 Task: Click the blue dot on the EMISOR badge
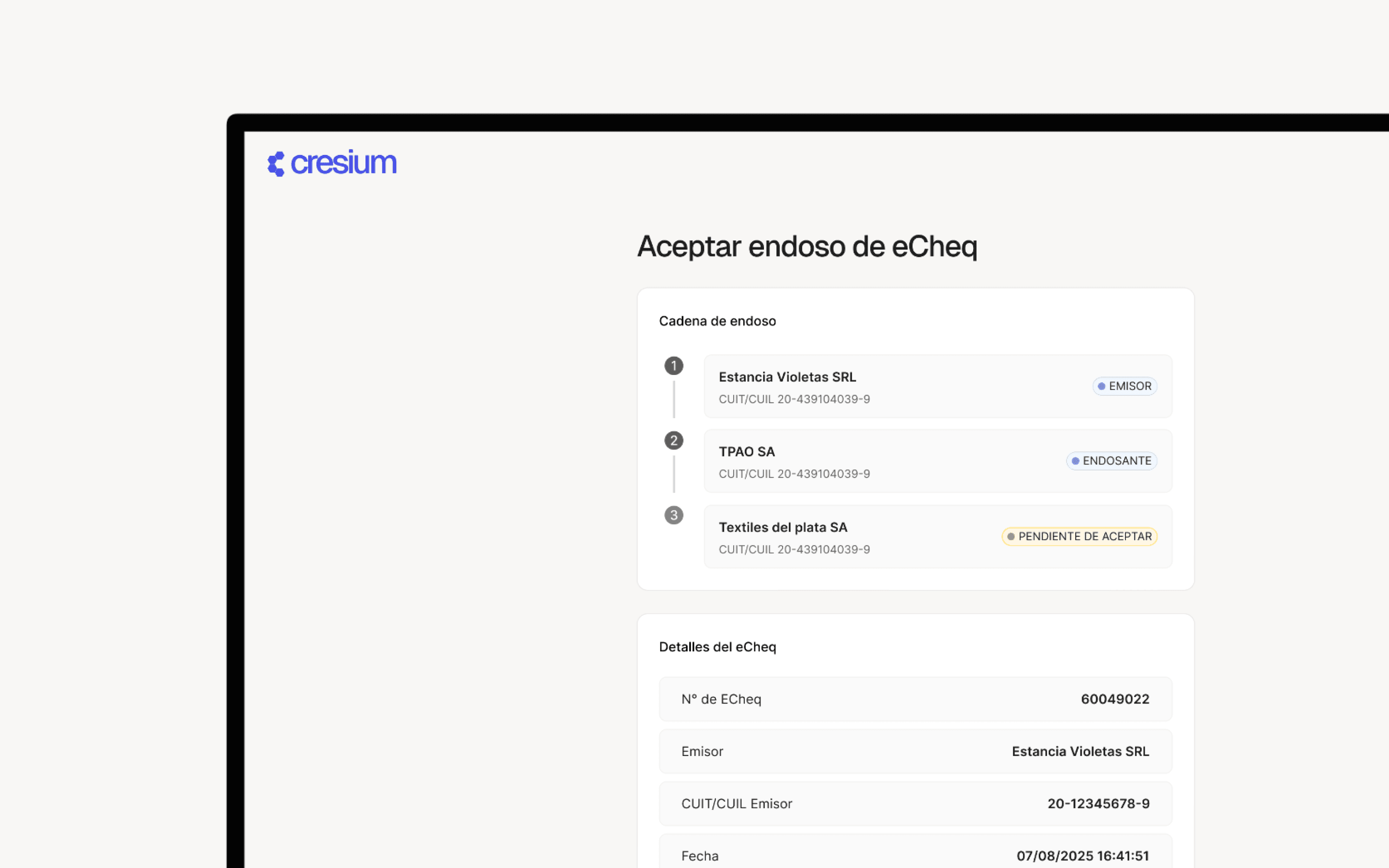pos(1102,386)
